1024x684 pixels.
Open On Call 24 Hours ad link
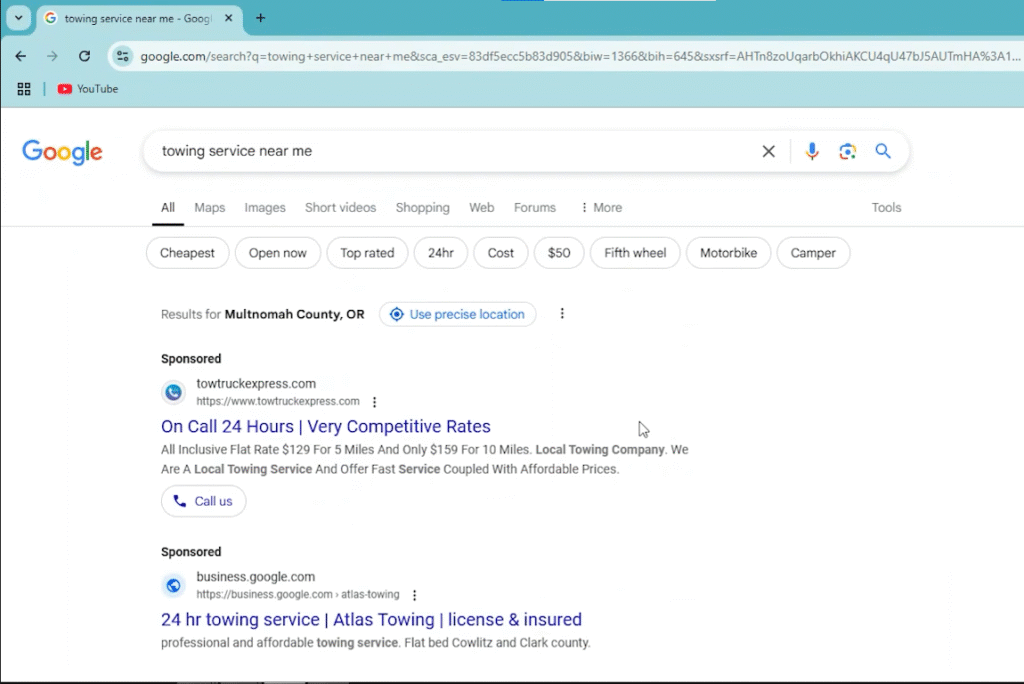click(x=326, y=427)
